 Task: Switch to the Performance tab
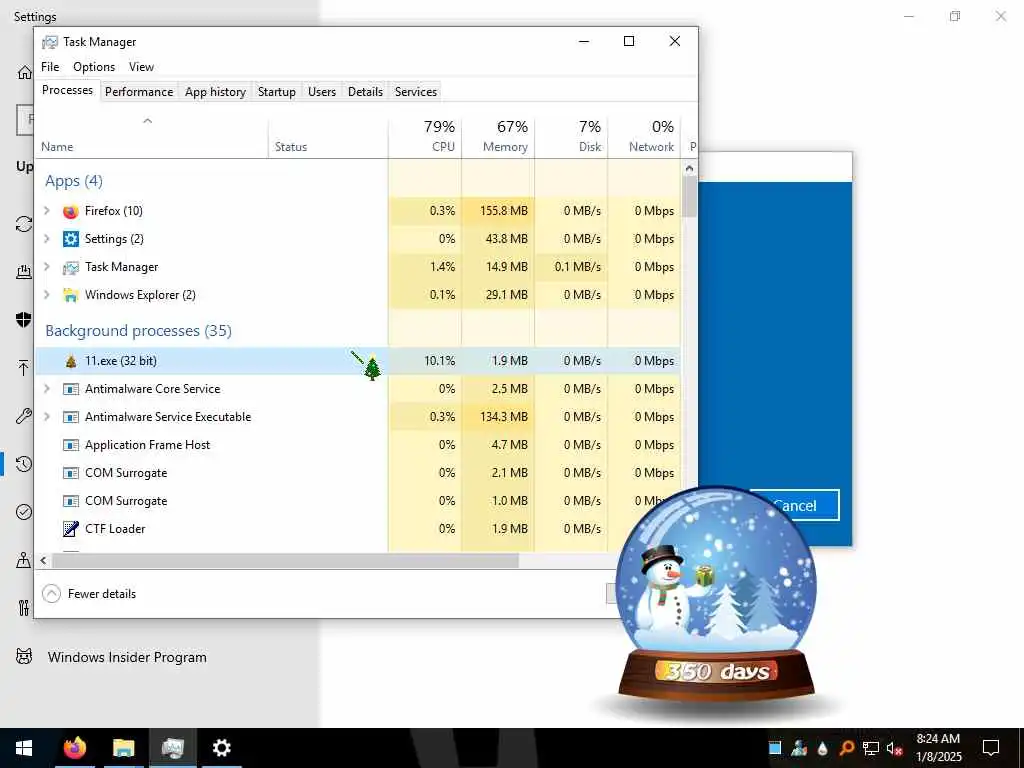tap(139, 92)
